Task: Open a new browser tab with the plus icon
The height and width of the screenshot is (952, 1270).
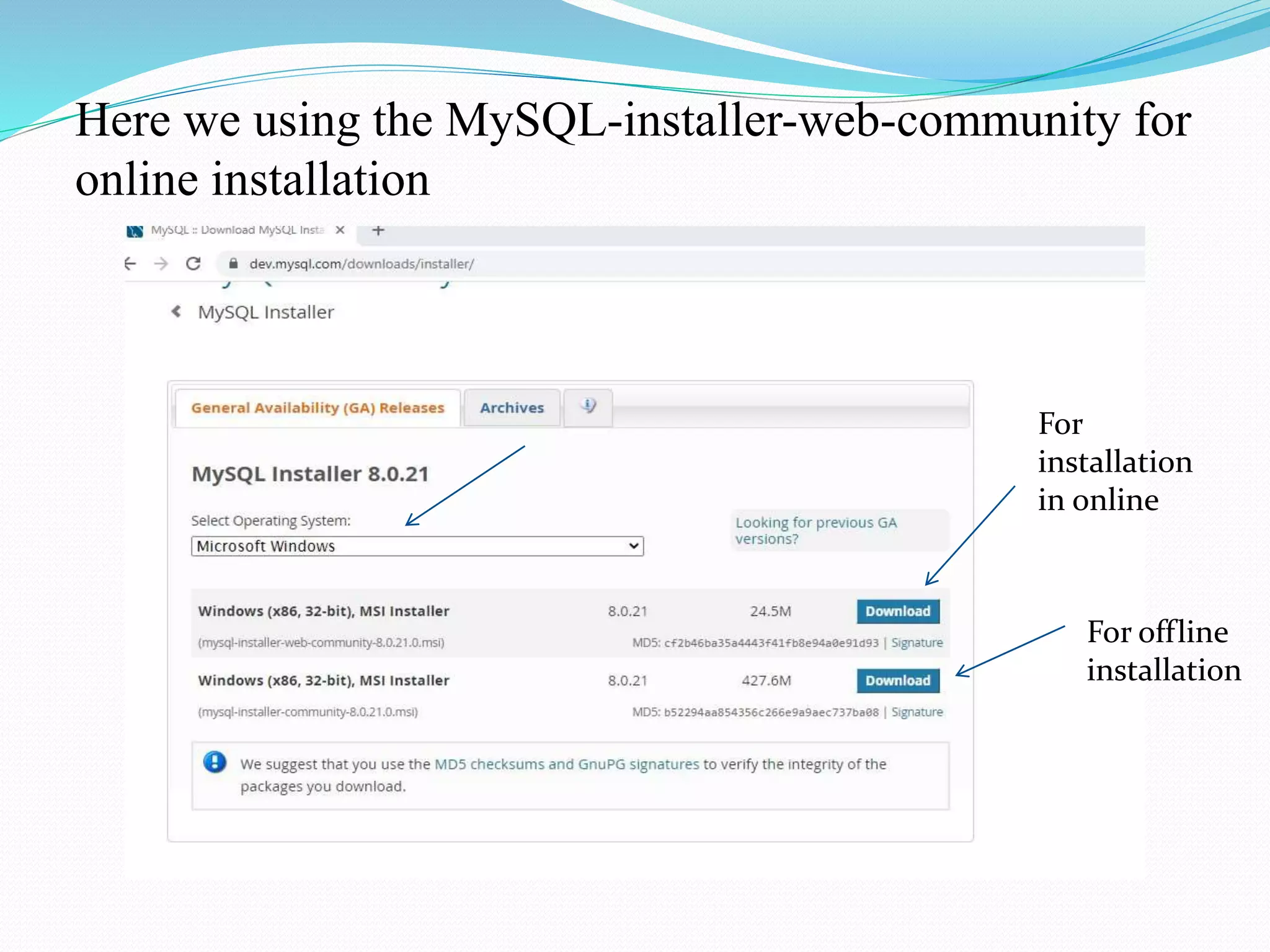Action: (378, 231)
